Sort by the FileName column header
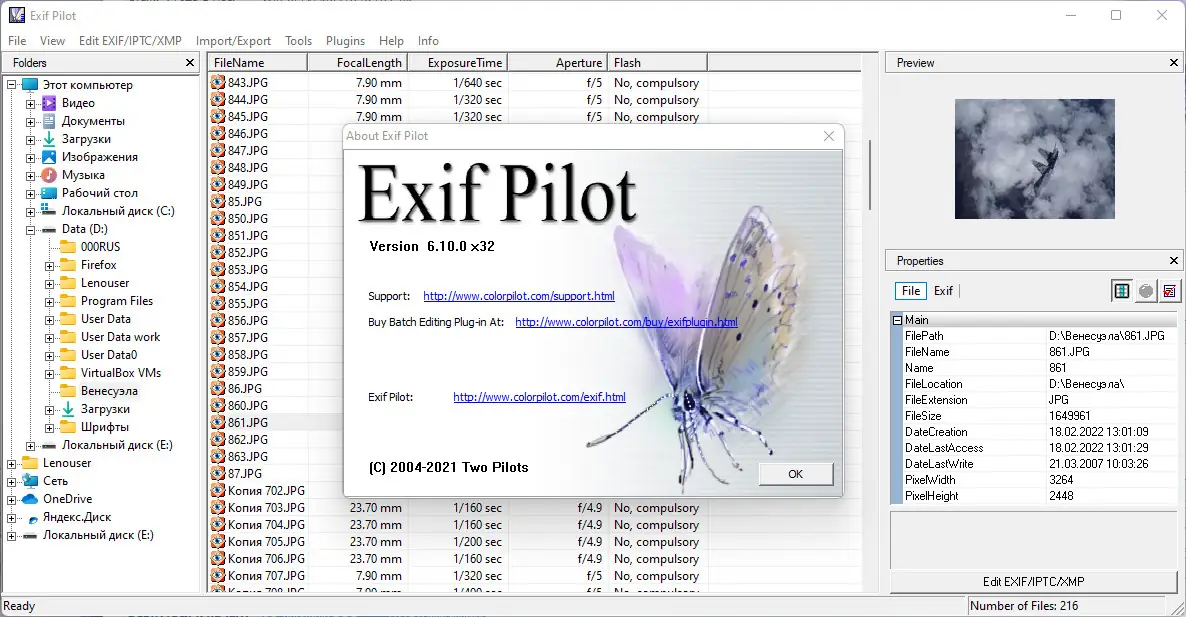1186x617 pixels. 258,63
